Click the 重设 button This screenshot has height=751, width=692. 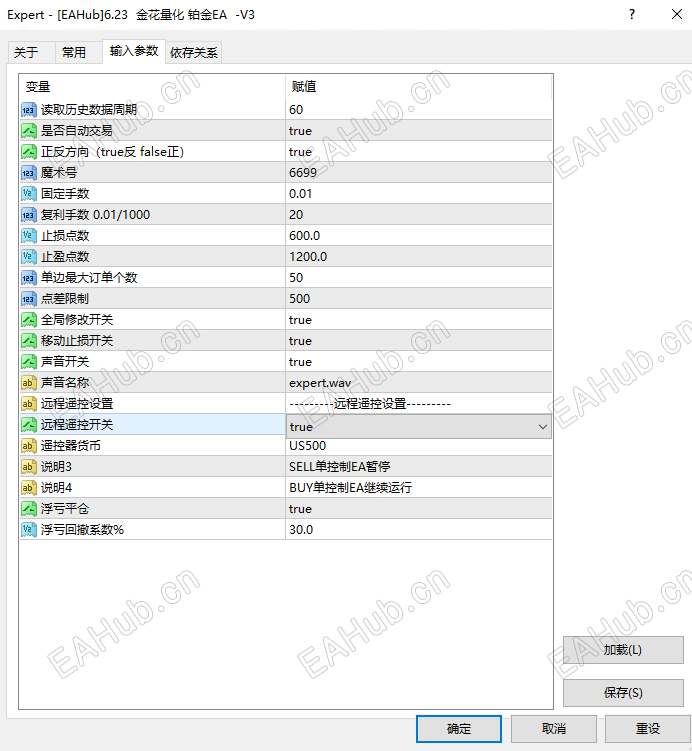(647, 729)
